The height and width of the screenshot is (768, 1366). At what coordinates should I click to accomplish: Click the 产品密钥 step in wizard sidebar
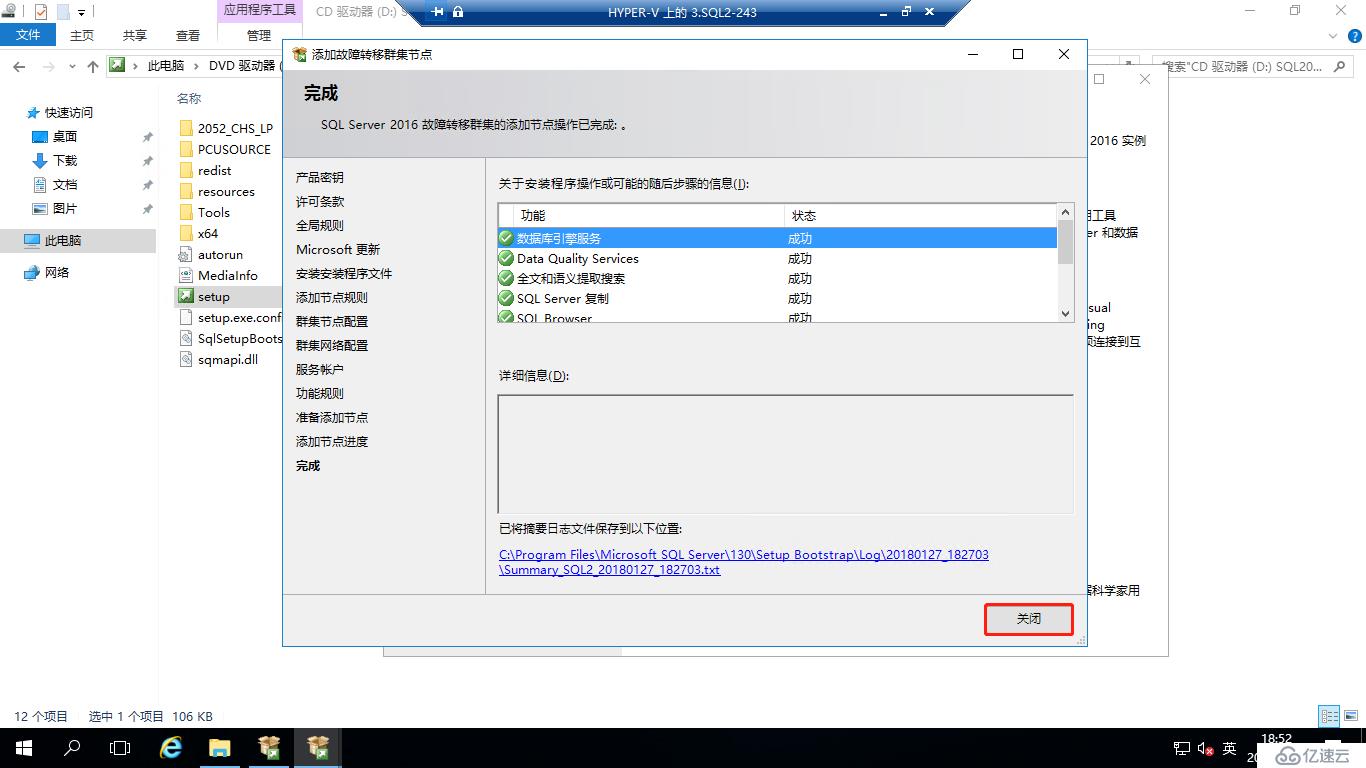coord(320,178)
